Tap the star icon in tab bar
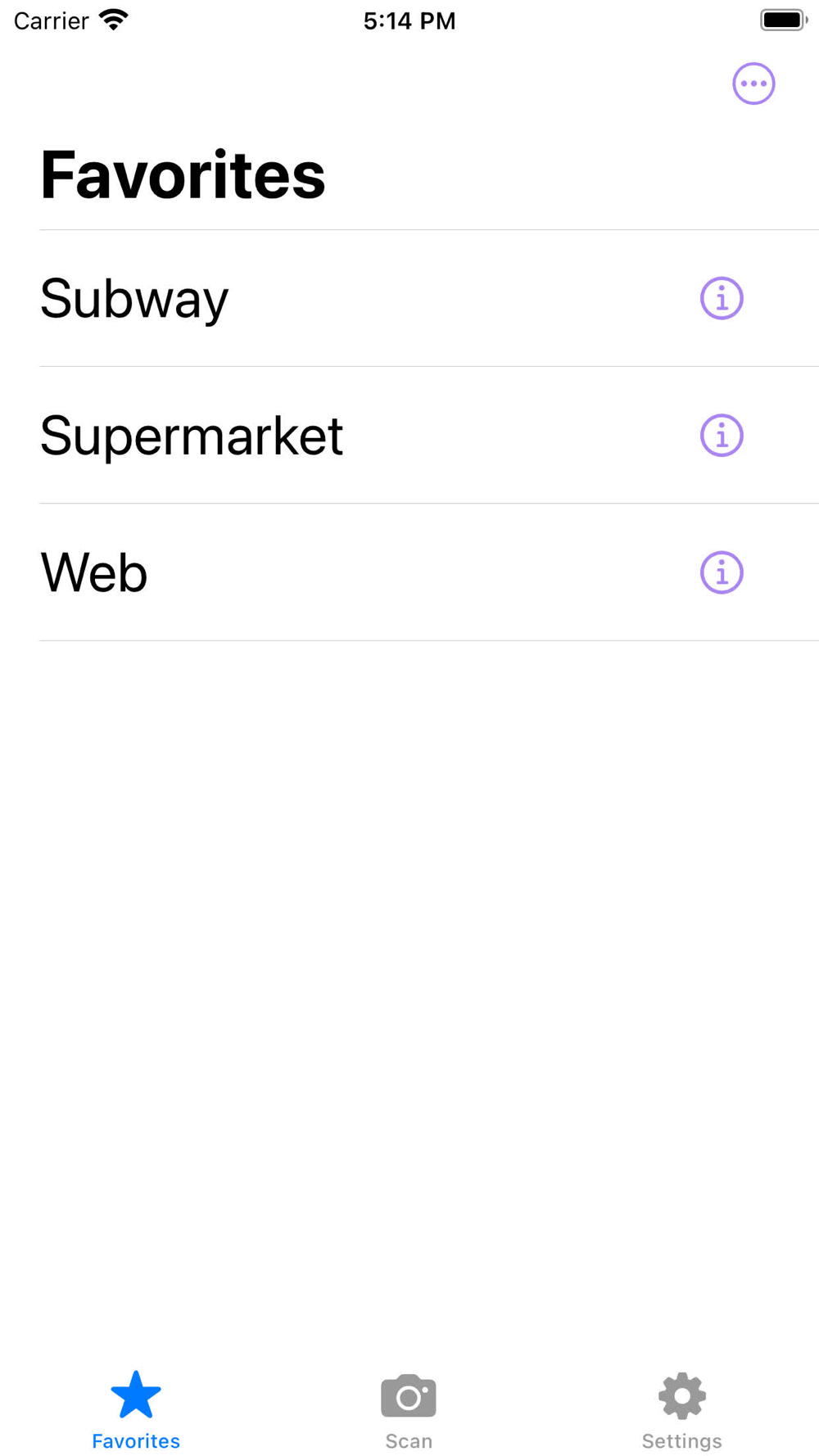 click(136, 1395)
